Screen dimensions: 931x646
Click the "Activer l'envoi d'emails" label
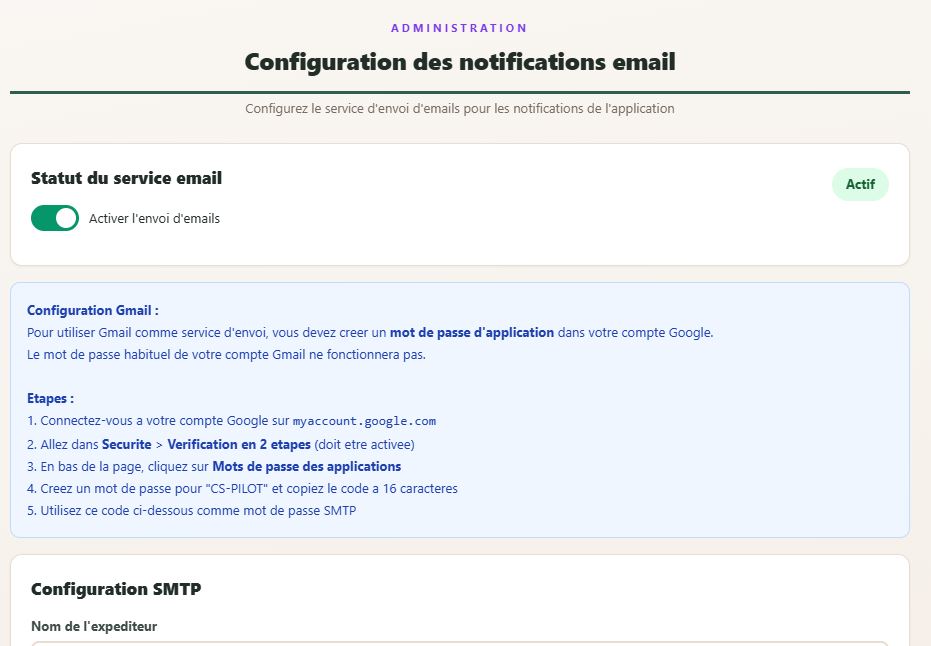tap(154, 218)
